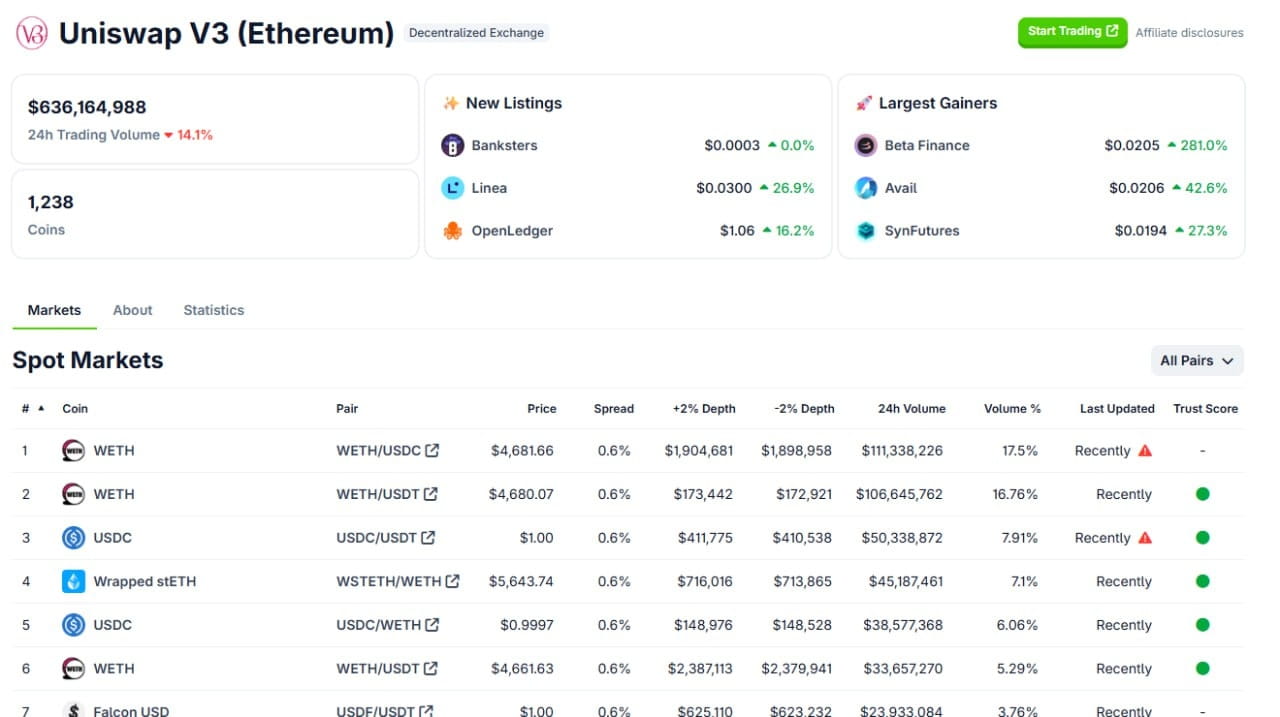The image size is (1280, 717).
Task: Open the USDC/WETH pair link
Action: click(x=379, y=625)
